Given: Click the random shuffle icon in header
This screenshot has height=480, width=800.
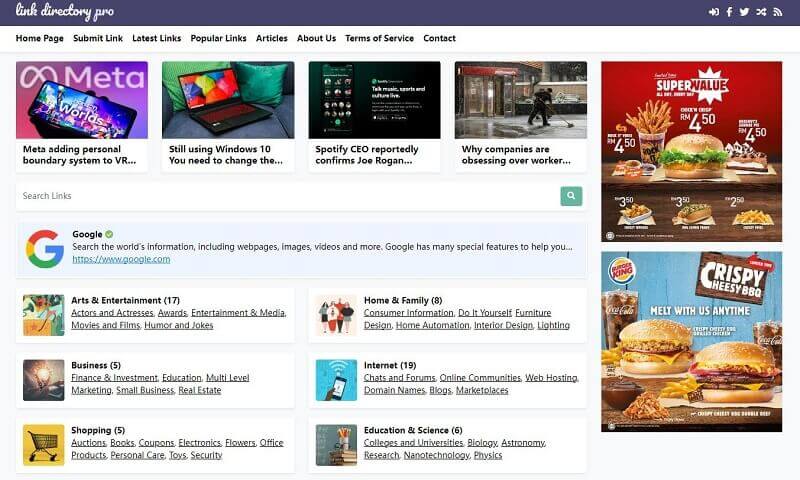Looking at the screenshot, I should pos(761,12).
